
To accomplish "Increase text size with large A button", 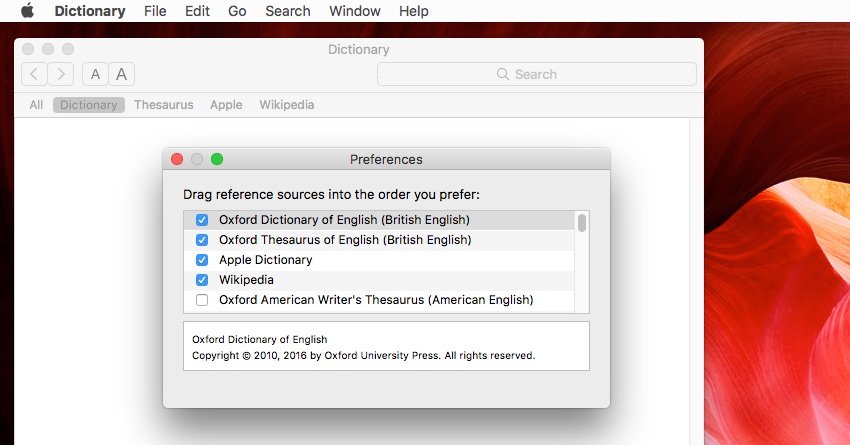I will 121,74.
